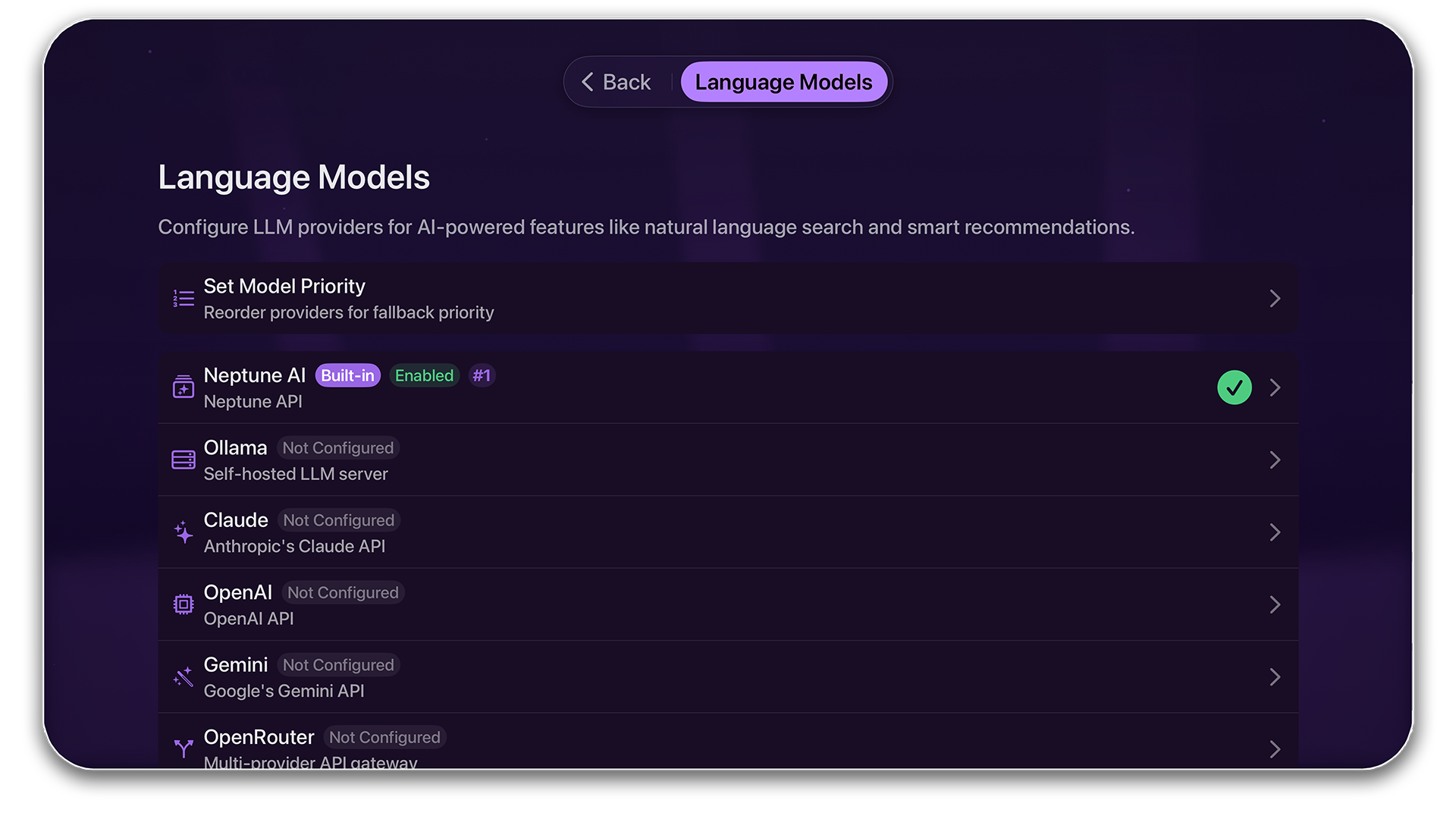Click the Built-in badge on Neptune AI
Screen dimensions: 1456x819
347,375
